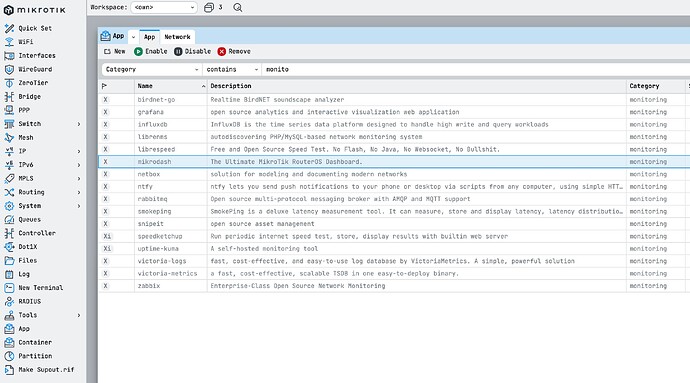The width and height of the screenshot is (690, 383).
Task: Click the App panel title icon
Action: click(105, 36)
